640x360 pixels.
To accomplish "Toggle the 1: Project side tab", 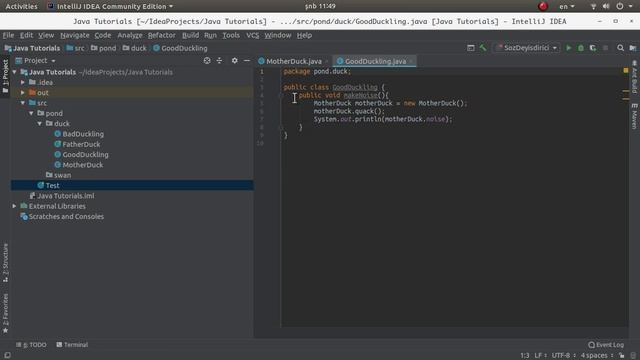I will (5, 76).
